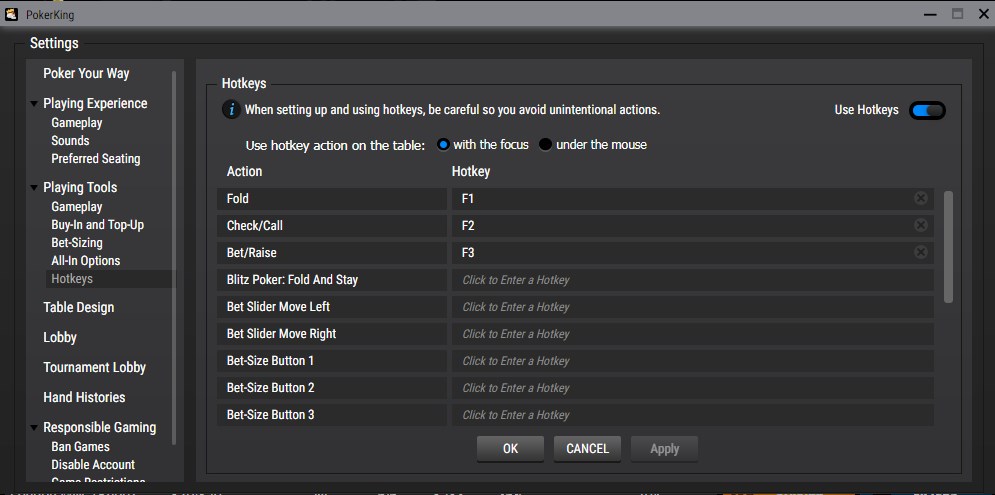Click the 'Bet-Size Button 3' action label
995x495 pixels.
270,415
